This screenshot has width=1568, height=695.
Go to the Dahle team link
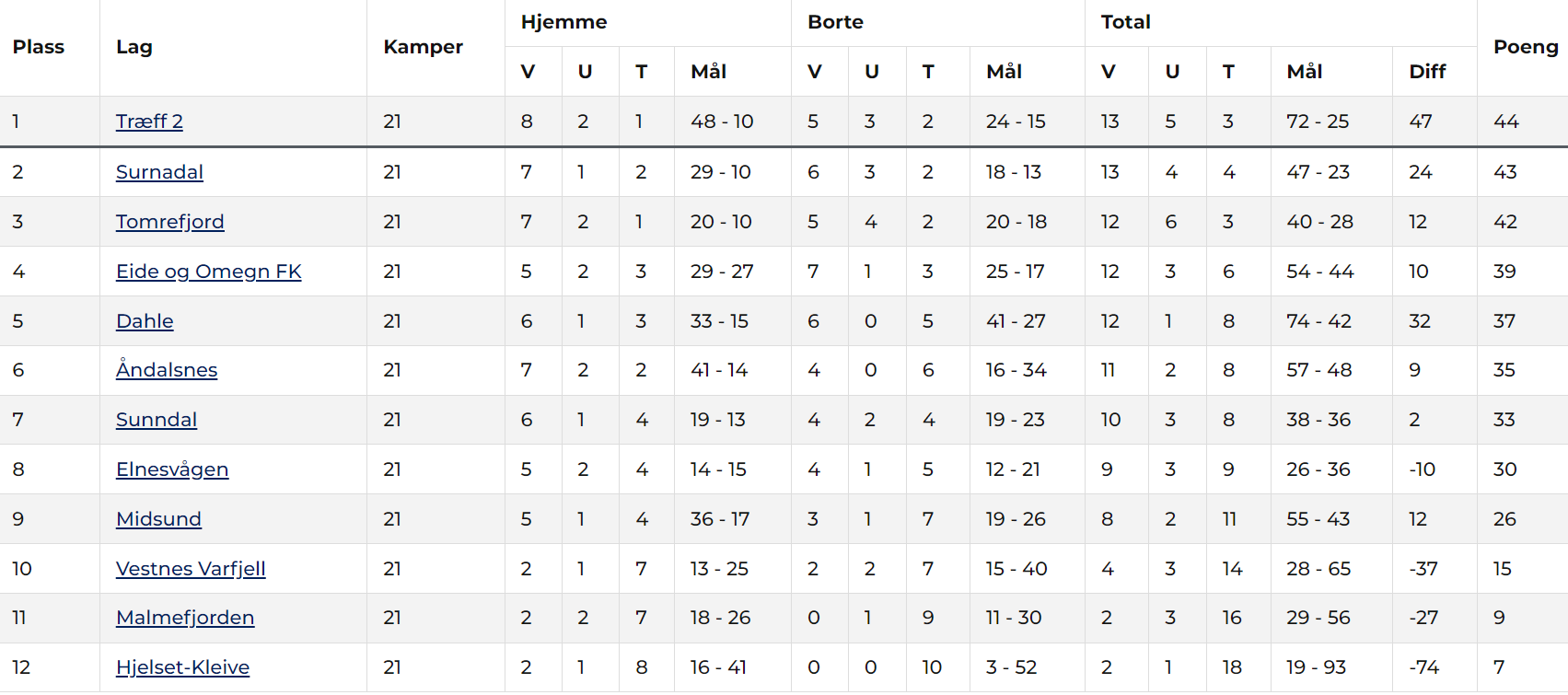click(x=145, y=321)
